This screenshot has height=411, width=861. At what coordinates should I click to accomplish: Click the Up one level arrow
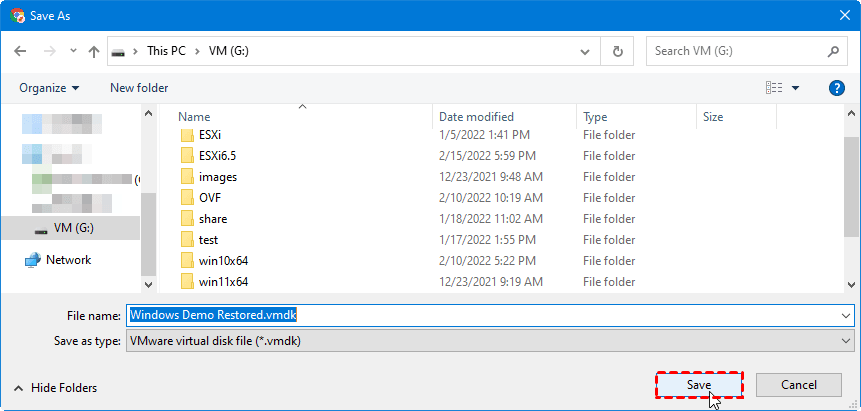click(x=94, y=51)
